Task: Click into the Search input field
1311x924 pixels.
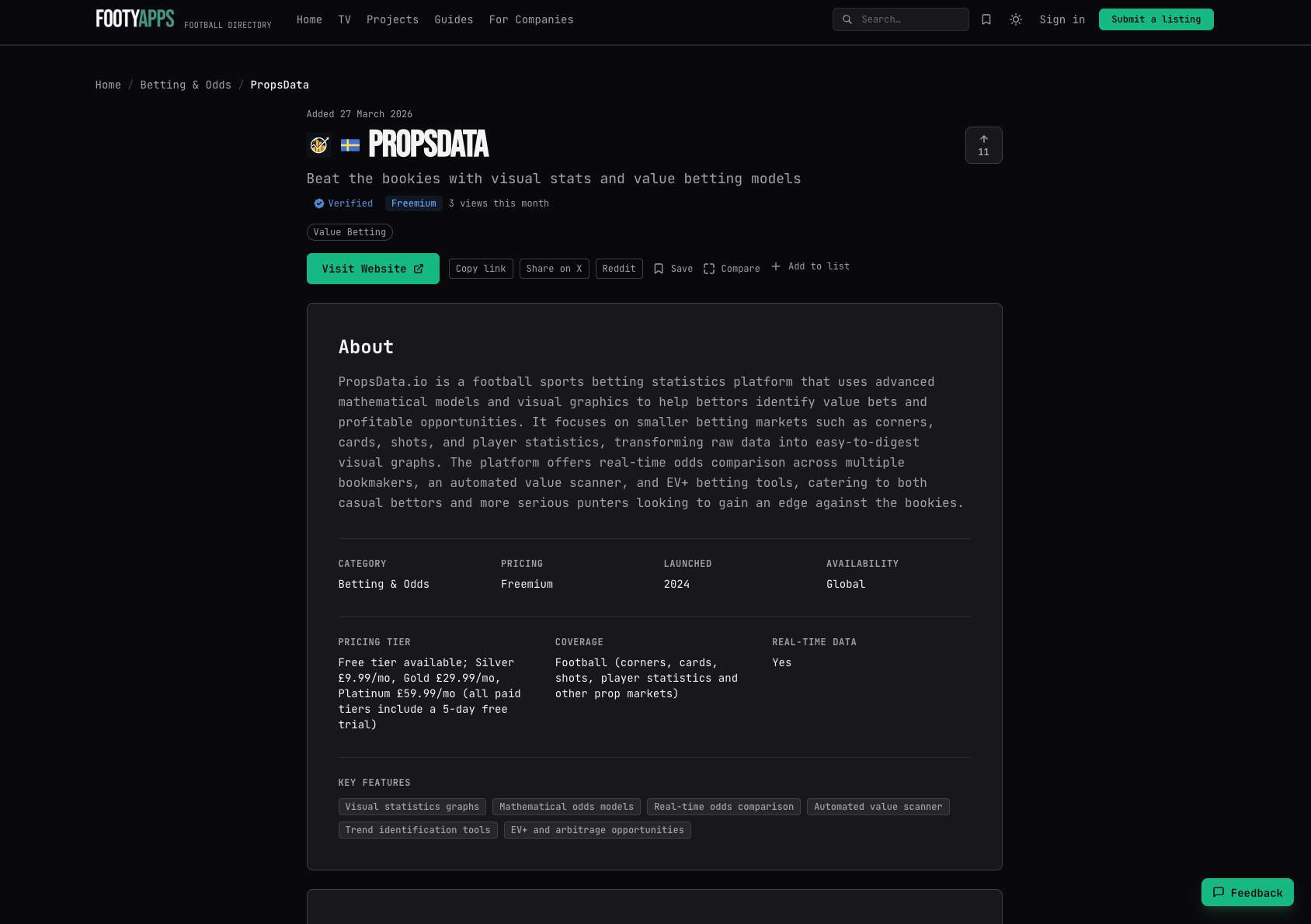Action: tap(909, 19)
